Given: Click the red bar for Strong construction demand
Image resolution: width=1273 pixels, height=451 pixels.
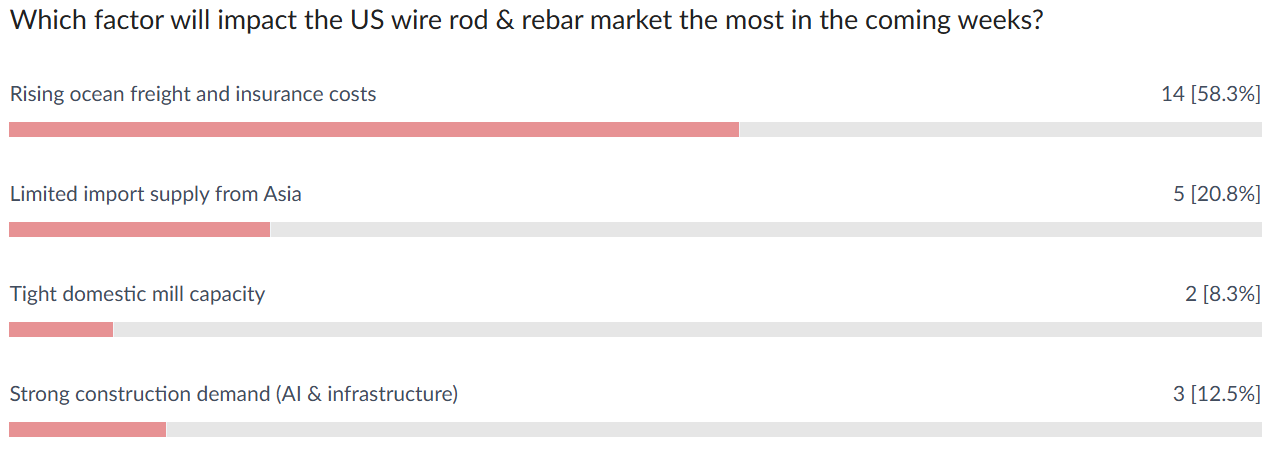Looking at the screenshot, I should [87, 430].
